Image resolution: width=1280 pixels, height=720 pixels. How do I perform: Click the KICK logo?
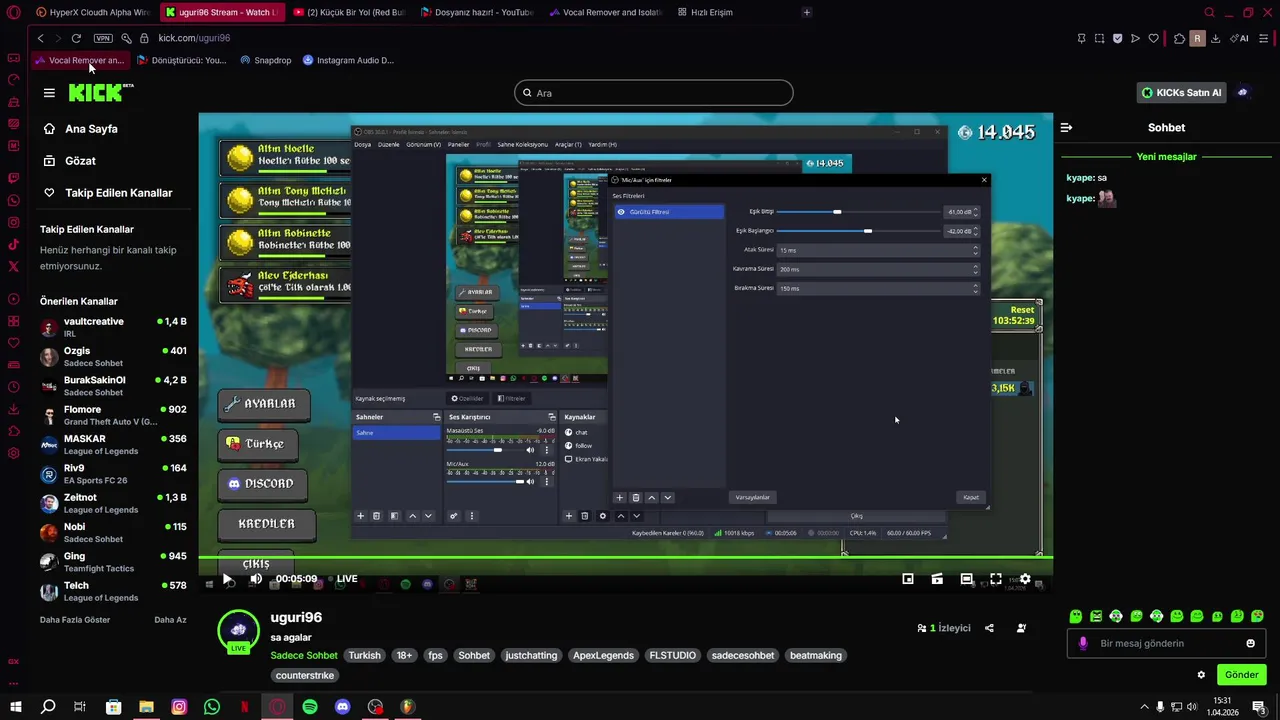100,93
